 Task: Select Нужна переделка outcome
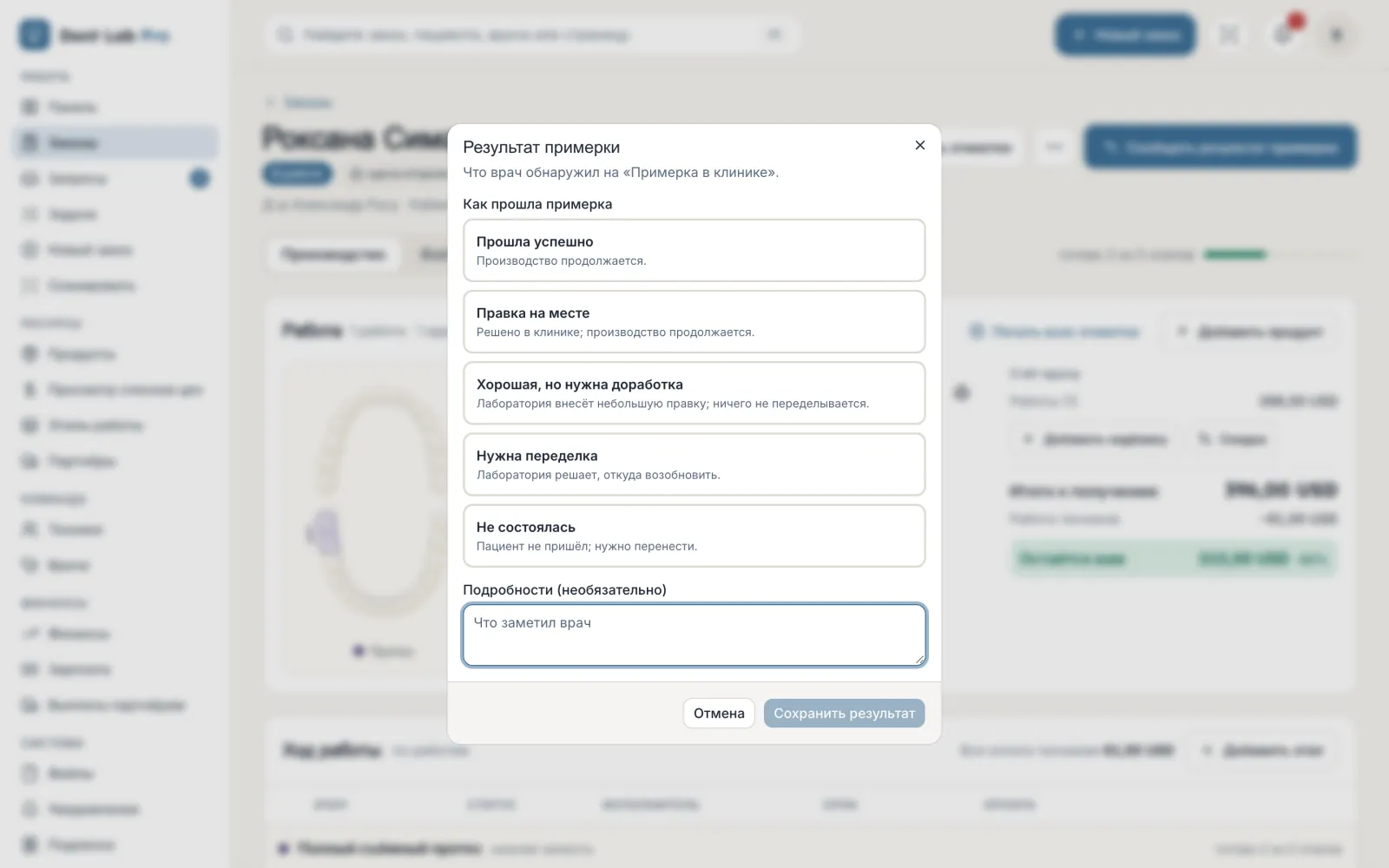(694, 464)
